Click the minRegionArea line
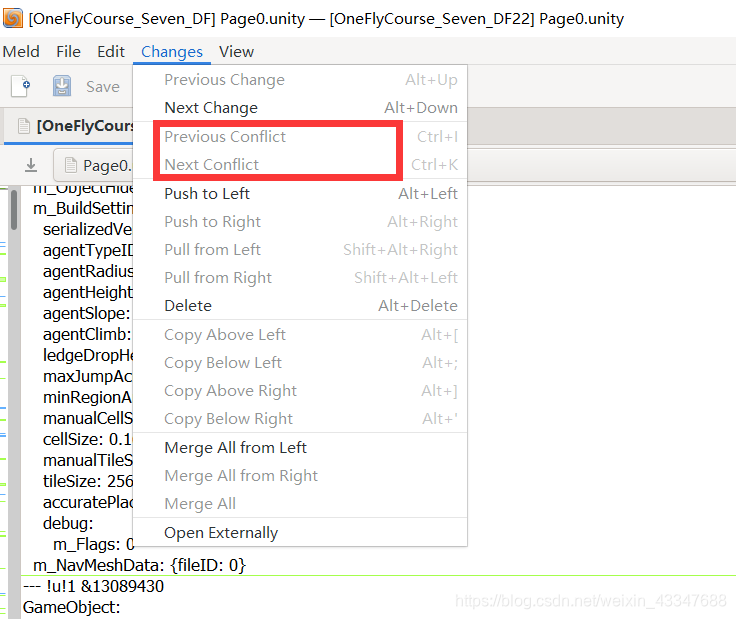The image size is (736, 619). coord(88,397)
